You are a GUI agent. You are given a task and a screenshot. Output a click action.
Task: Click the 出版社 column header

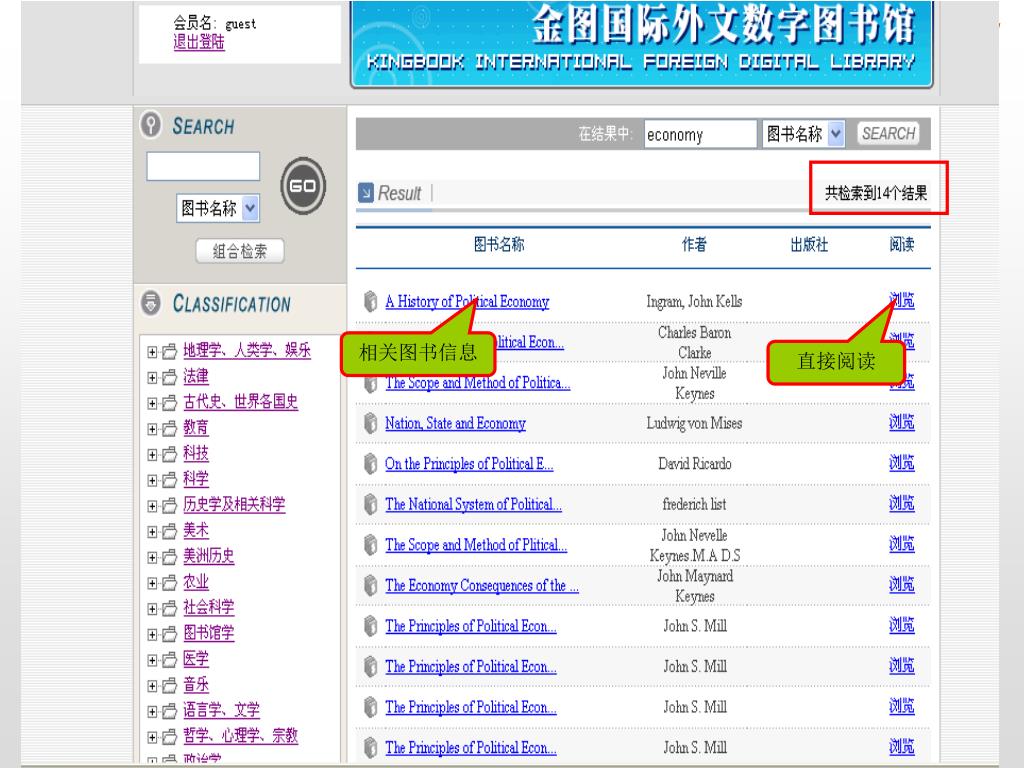coord(809,245)
